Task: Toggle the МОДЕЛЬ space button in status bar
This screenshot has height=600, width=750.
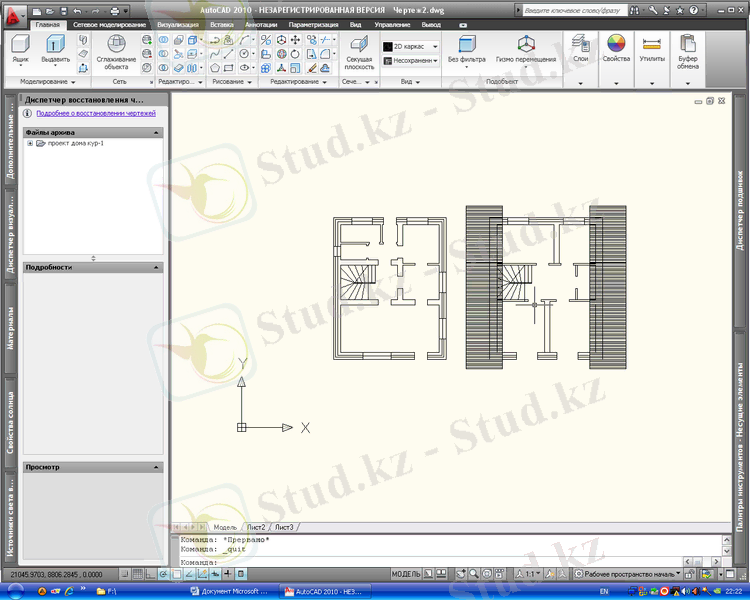Action: click(405, 574)
